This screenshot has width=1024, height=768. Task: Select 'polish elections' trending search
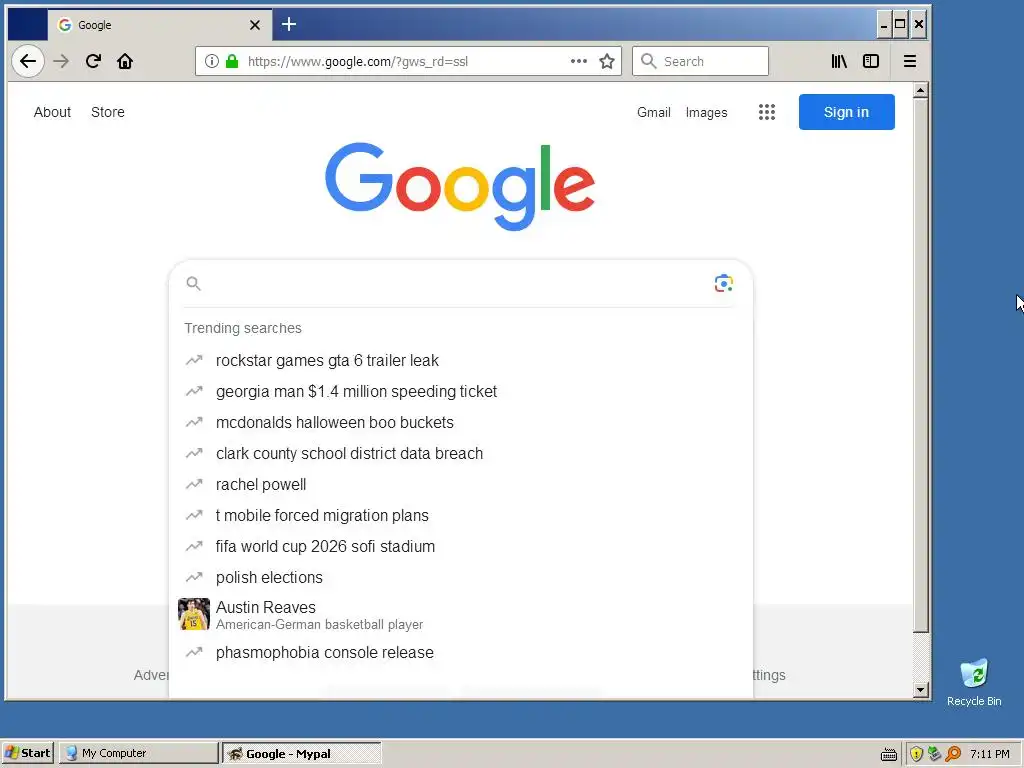click(269, 577)
